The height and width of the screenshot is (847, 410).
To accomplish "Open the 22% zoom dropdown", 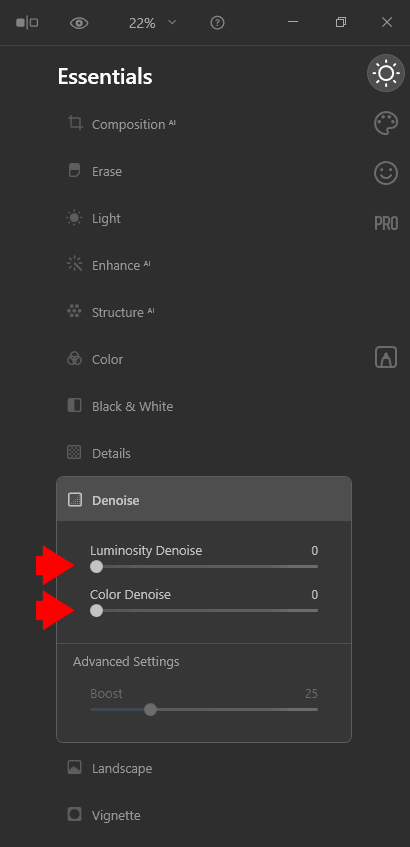I will click(x=152, y=23).
